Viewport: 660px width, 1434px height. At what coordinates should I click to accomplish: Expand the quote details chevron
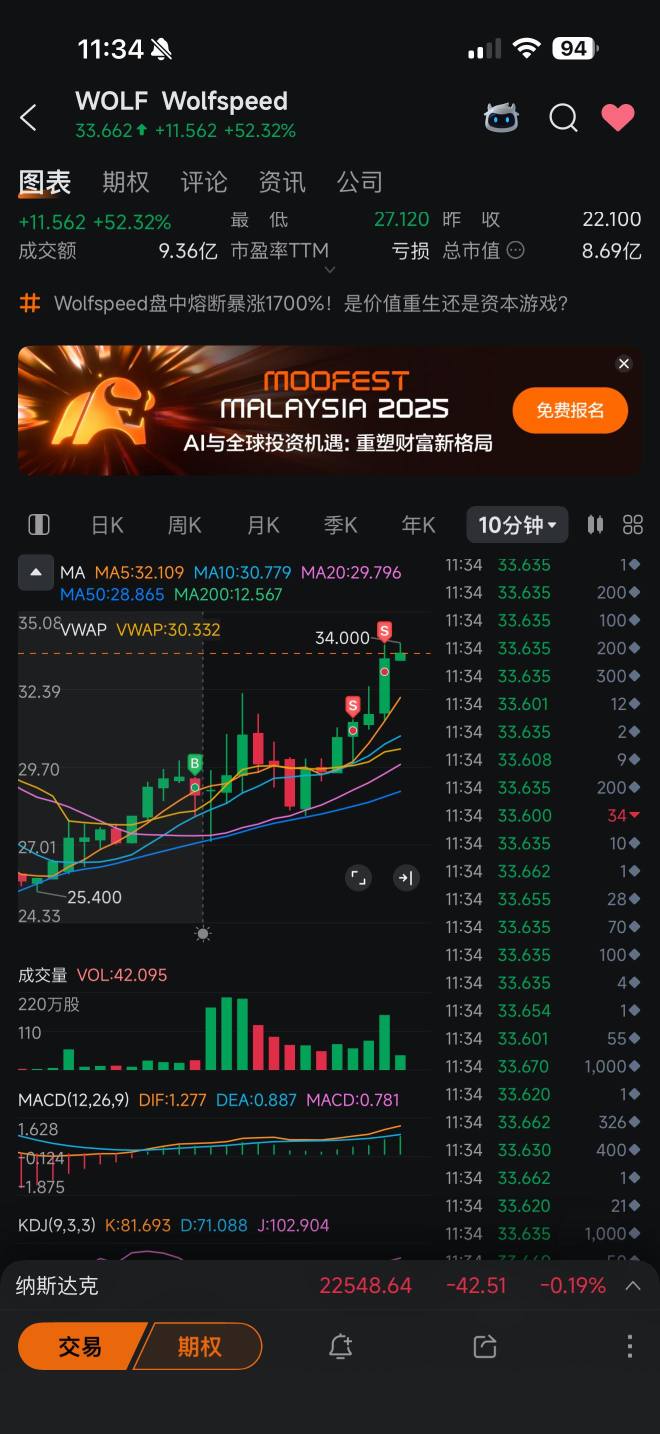click(x=330, y=270)
